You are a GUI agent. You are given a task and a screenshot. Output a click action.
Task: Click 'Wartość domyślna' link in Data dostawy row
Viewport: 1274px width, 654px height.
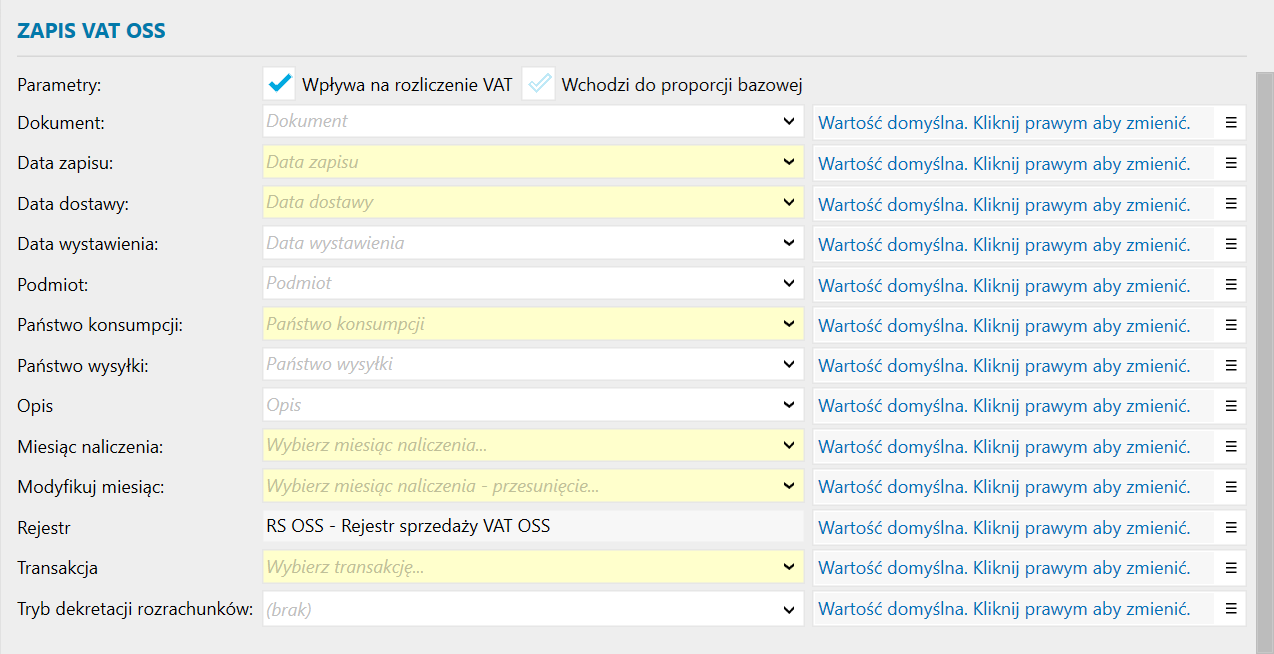pos(1004,204)
